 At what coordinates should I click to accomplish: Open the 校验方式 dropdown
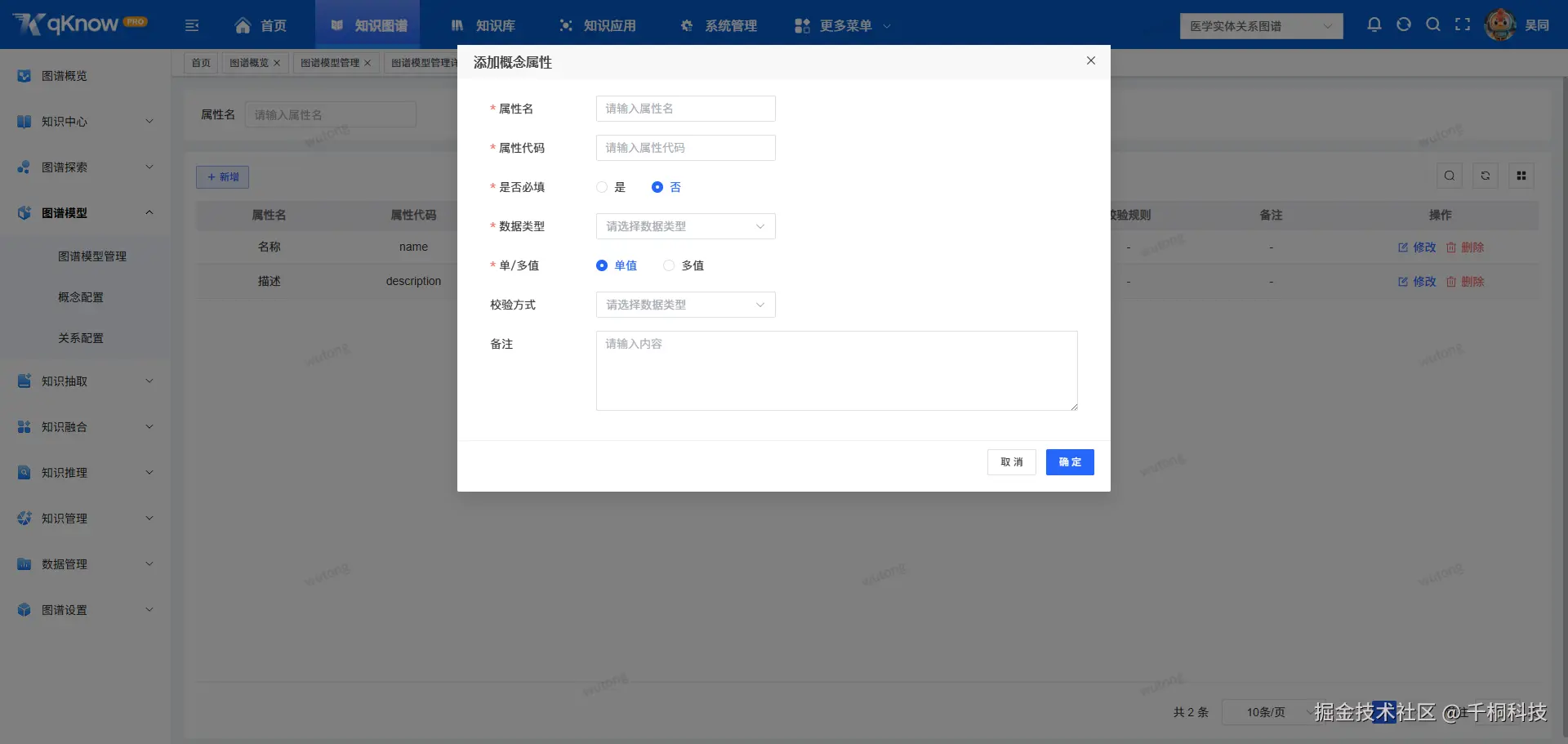click(684, 305)
